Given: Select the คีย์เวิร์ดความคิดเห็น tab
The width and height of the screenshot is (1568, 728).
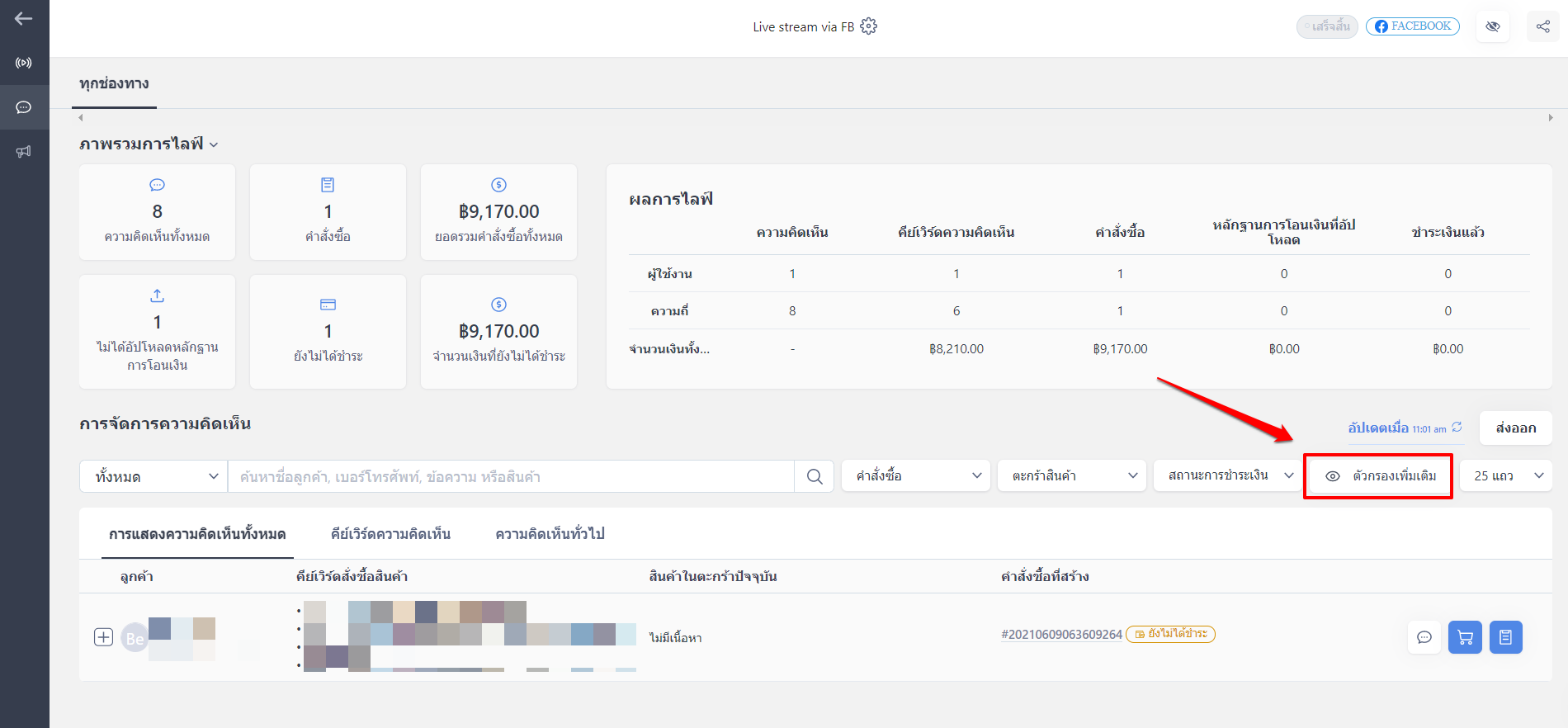Looking at the screenshot, I should [x=390, y=534].
